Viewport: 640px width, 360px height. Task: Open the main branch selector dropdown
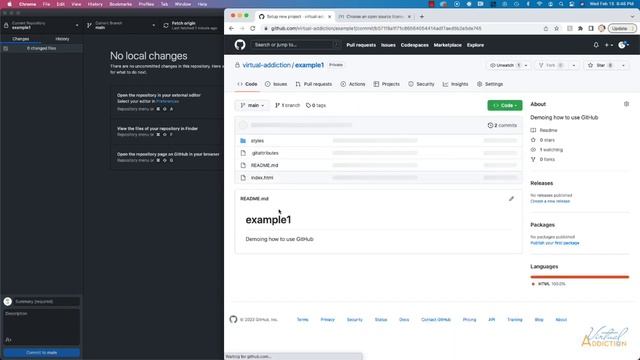[x=252, y=105]
